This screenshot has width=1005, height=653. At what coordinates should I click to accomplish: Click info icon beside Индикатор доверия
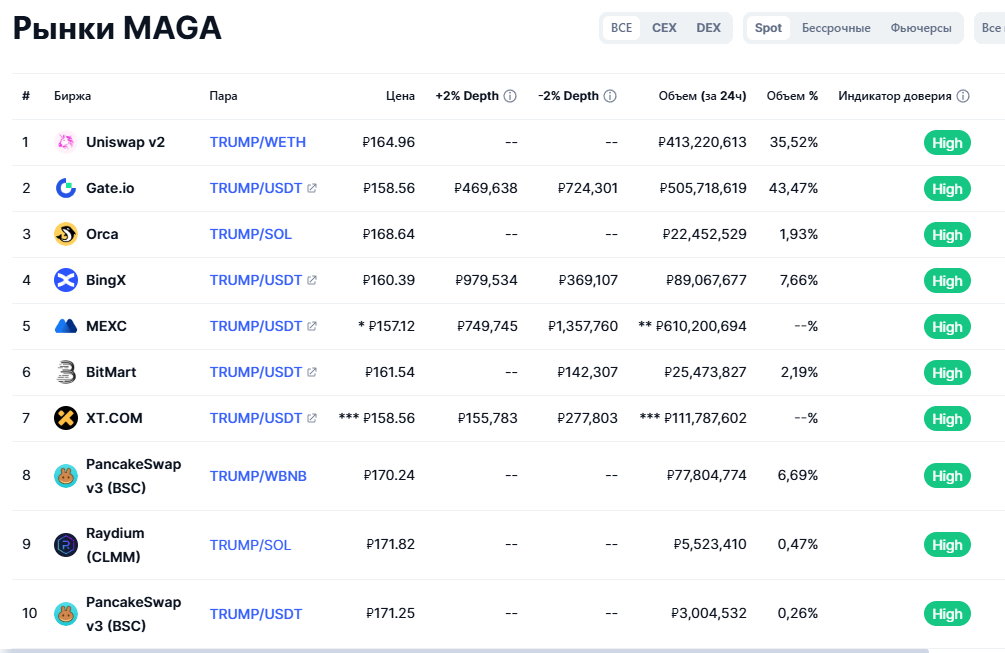[963, 96]
